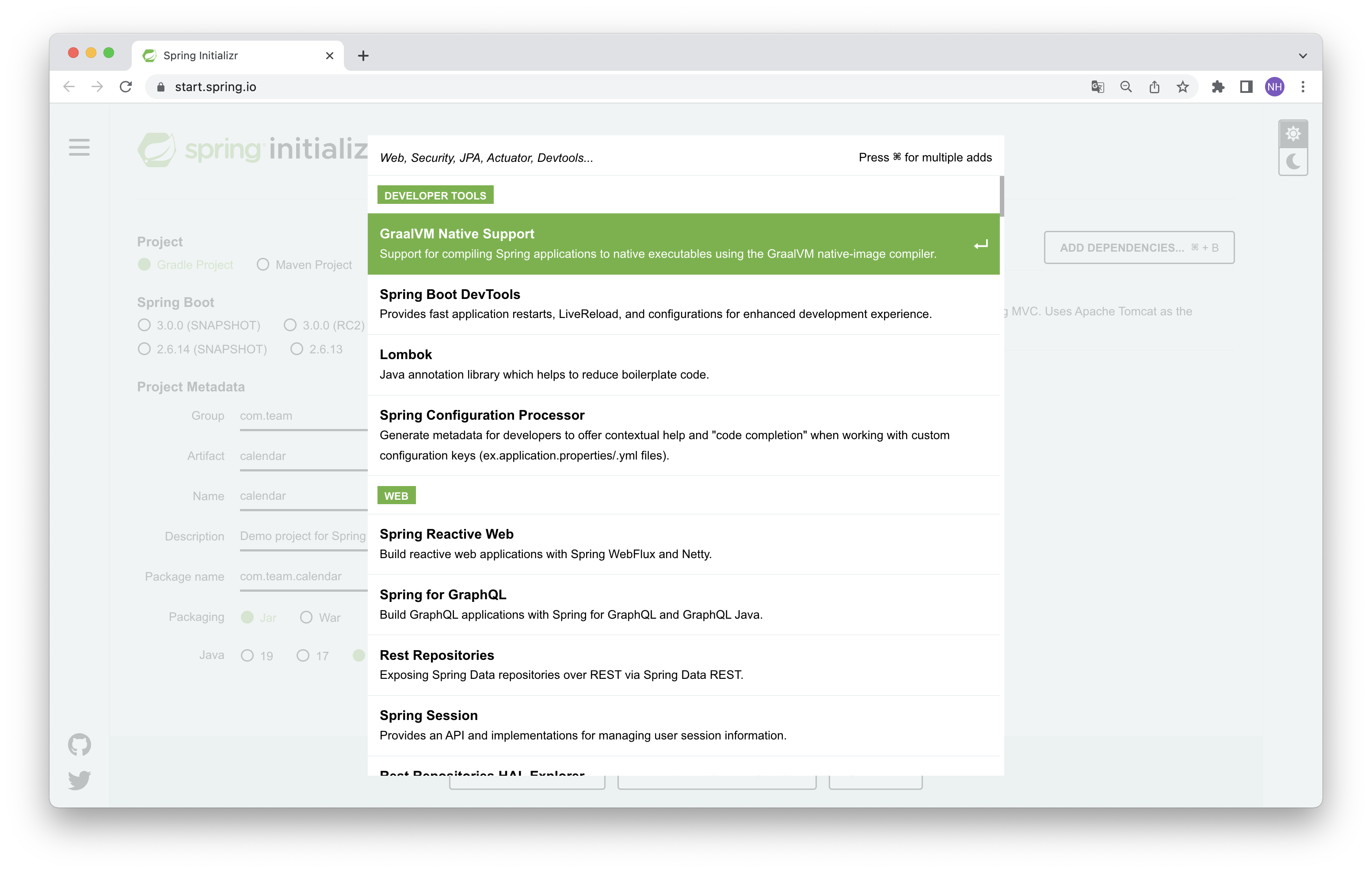Reload the page with the refresh button
The height and width of the screenshot is (873, 1372).
(x=126, y=87)
